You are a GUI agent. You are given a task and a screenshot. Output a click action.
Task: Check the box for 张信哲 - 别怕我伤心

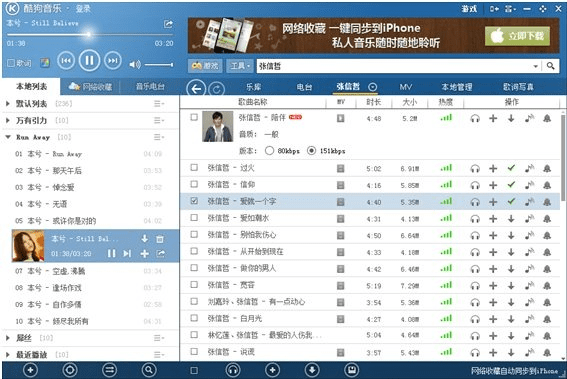point(194,234)
